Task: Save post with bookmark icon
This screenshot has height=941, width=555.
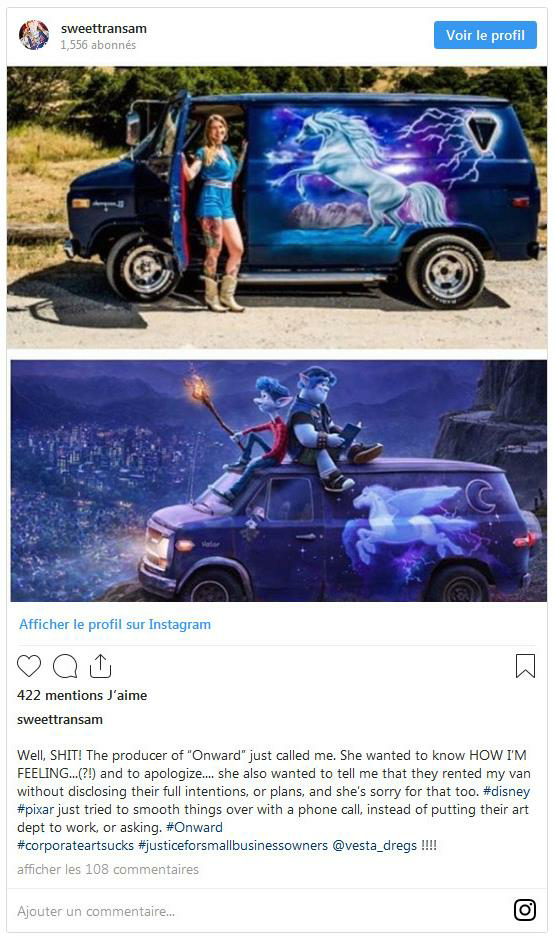Action: (x=525, y=666)
